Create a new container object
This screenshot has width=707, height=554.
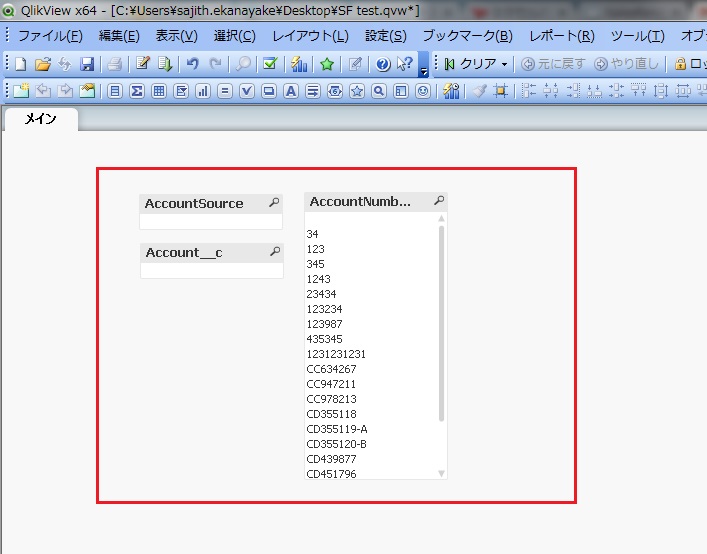tap(401, 92)
